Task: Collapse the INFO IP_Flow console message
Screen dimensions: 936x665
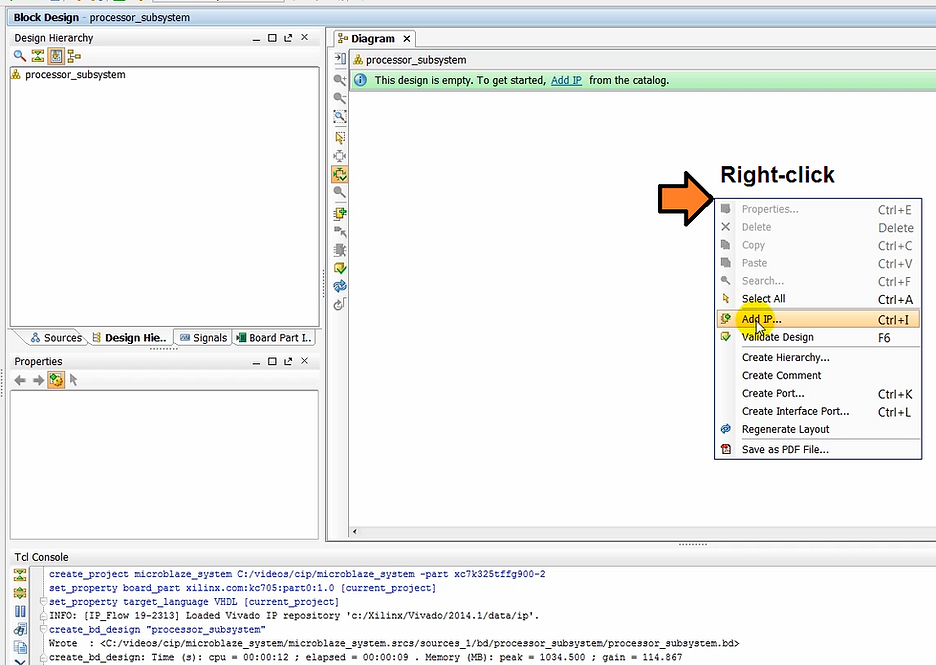Action: click(41, 616)
